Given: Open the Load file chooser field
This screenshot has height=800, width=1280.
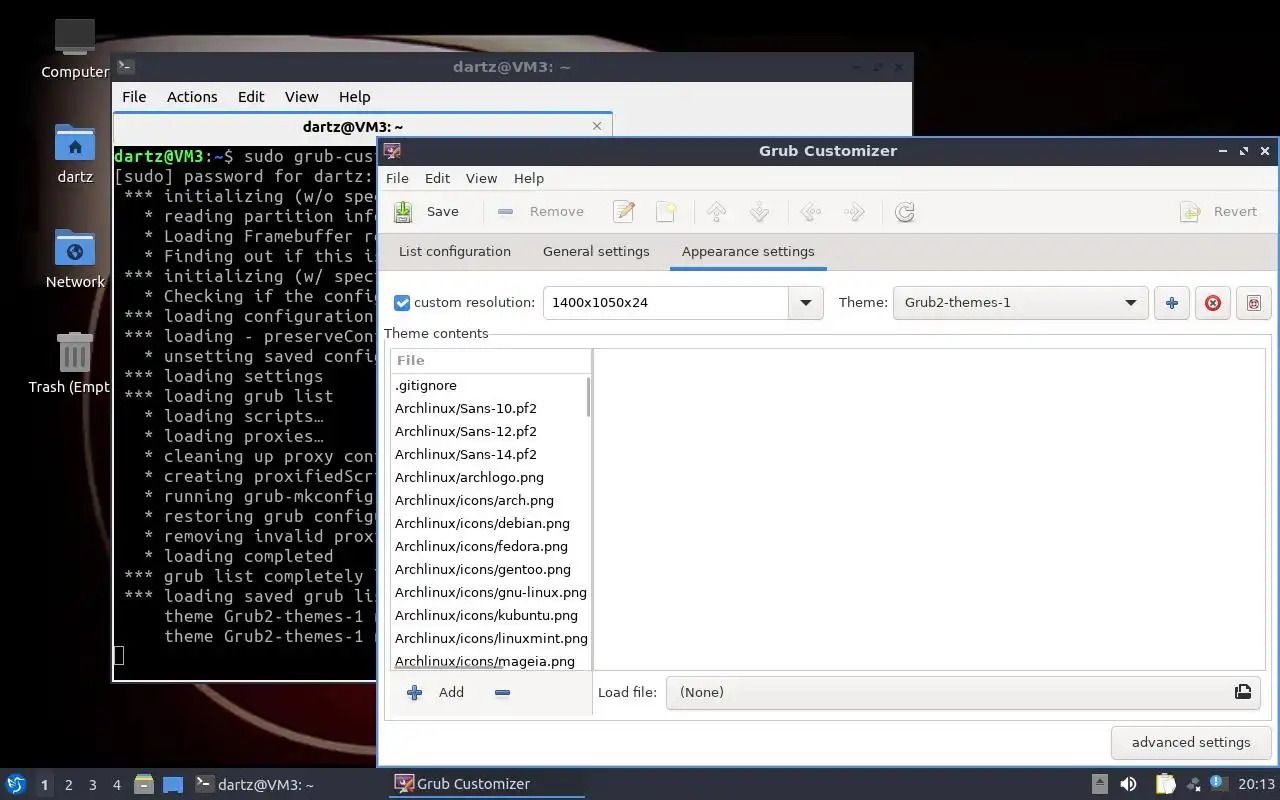Looking at the screenshot, I should pyautogui.click(x=963, y=692).
